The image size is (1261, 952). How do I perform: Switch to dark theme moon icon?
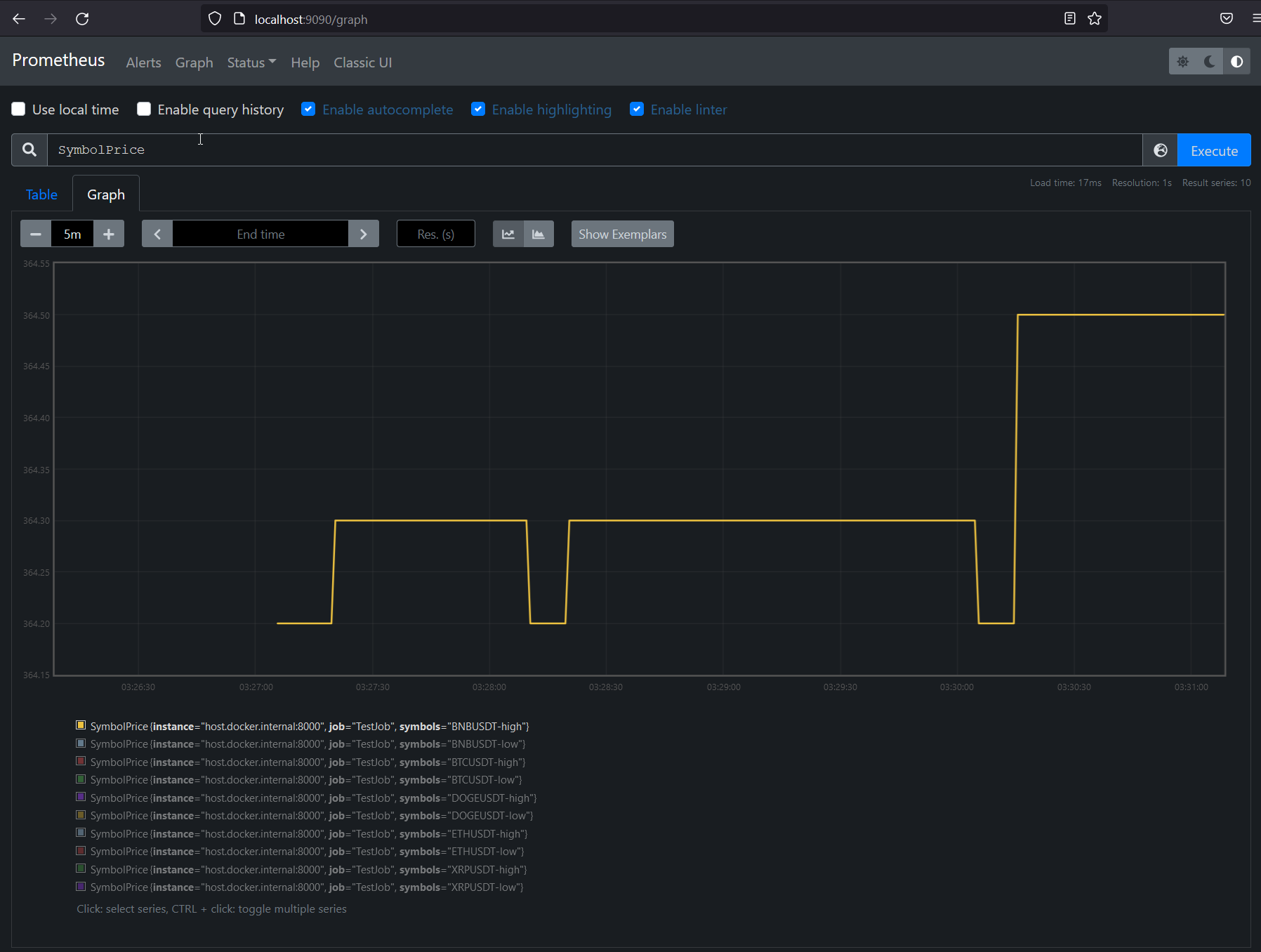click(x=1210, y=62)
